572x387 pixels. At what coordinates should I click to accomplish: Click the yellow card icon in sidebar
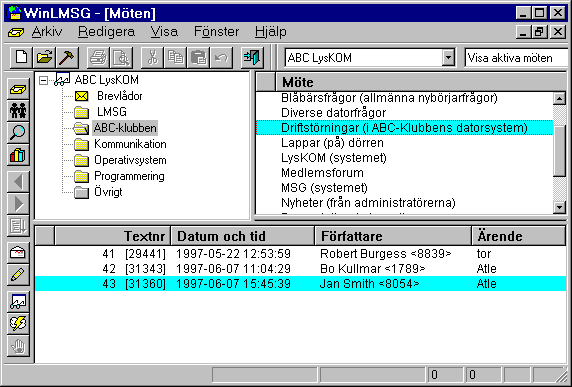click(x=18, y=89)
